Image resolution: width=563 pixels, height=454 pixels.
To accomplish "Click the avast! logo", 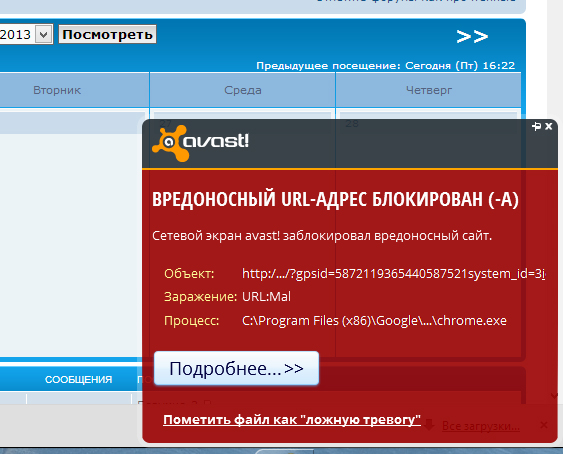I will click(x=200, y=143).
